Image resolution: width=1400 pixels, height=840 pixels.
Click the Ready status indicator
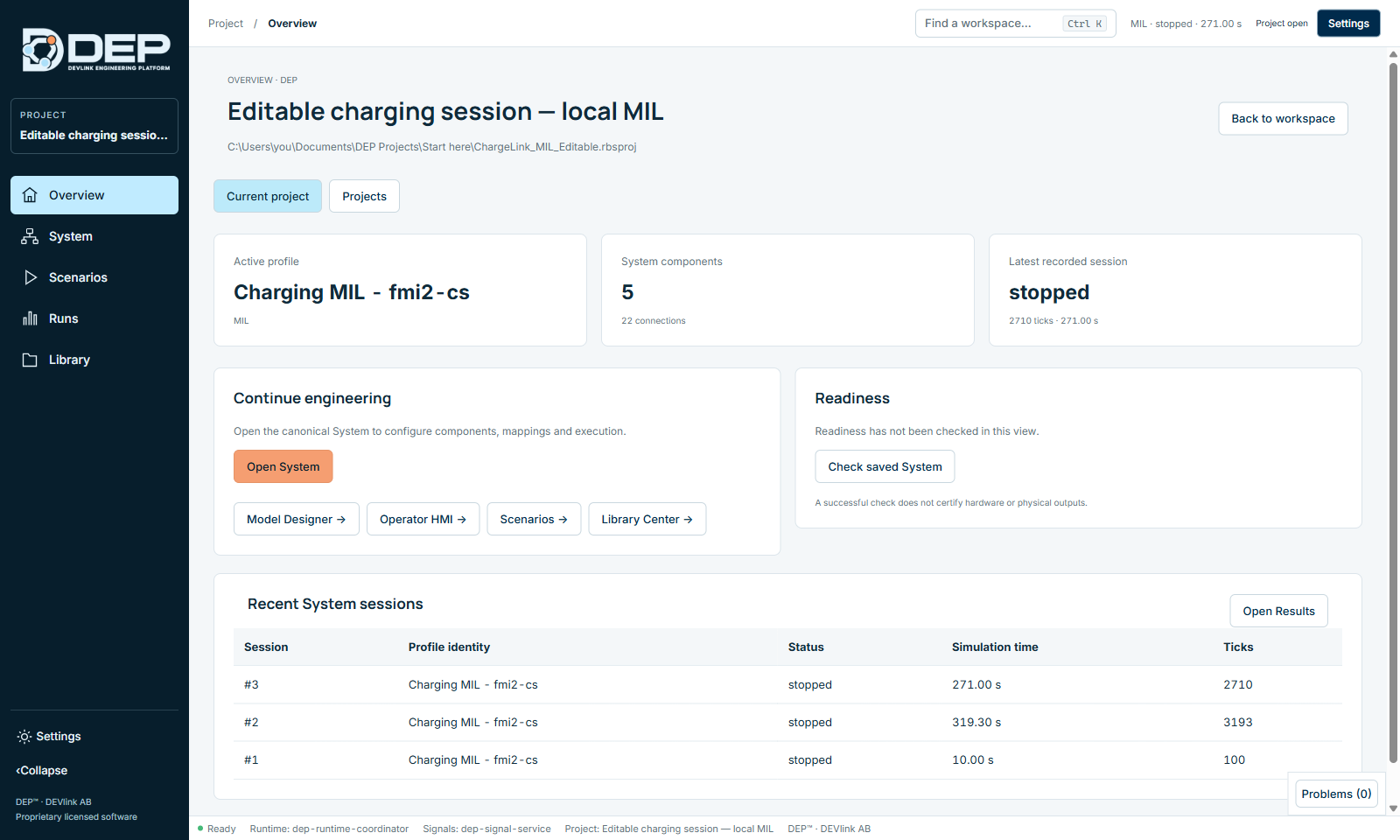pos(217,829)
